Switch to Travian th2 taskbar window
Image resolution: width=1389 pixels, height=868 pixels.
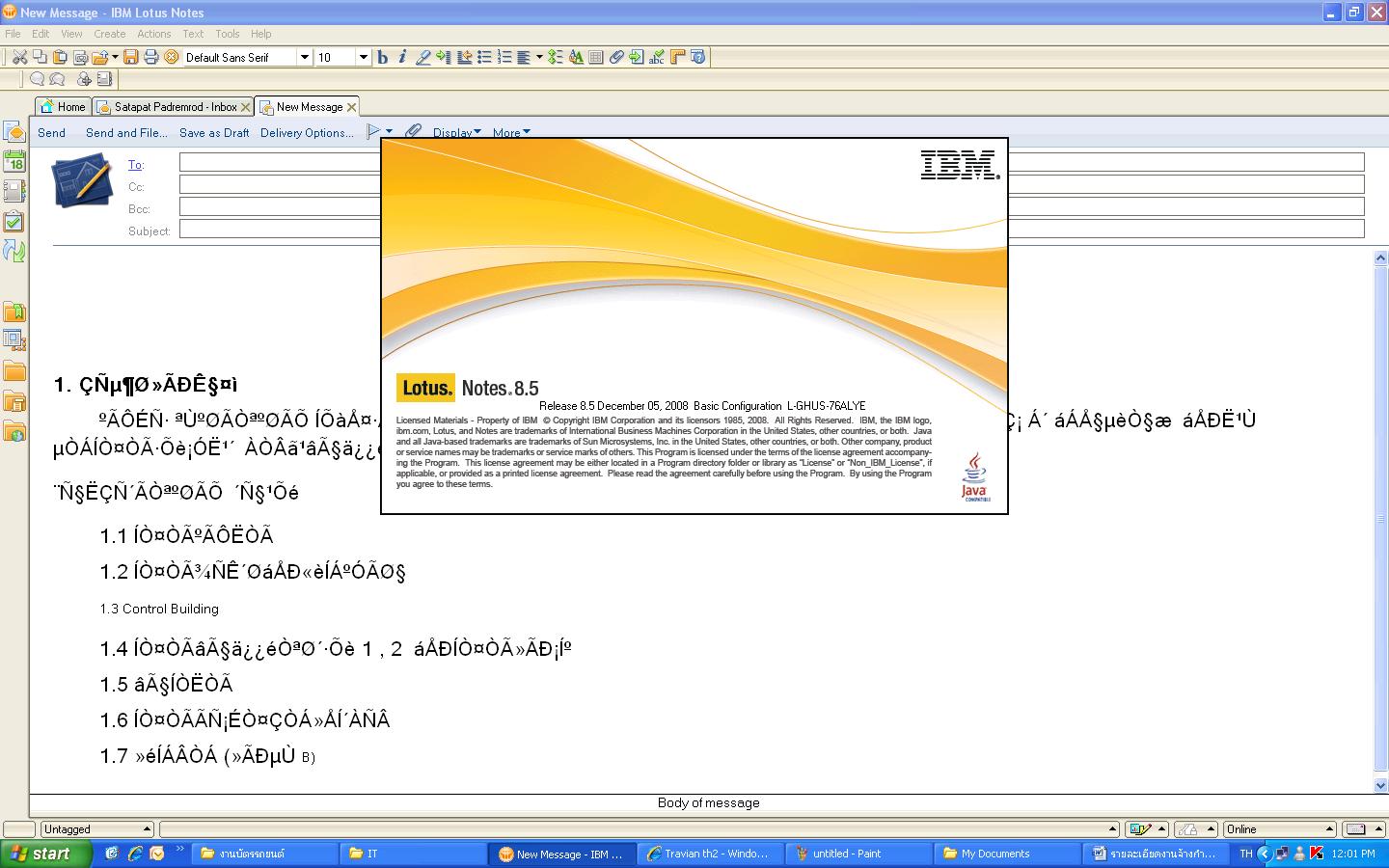click(709, 854)
